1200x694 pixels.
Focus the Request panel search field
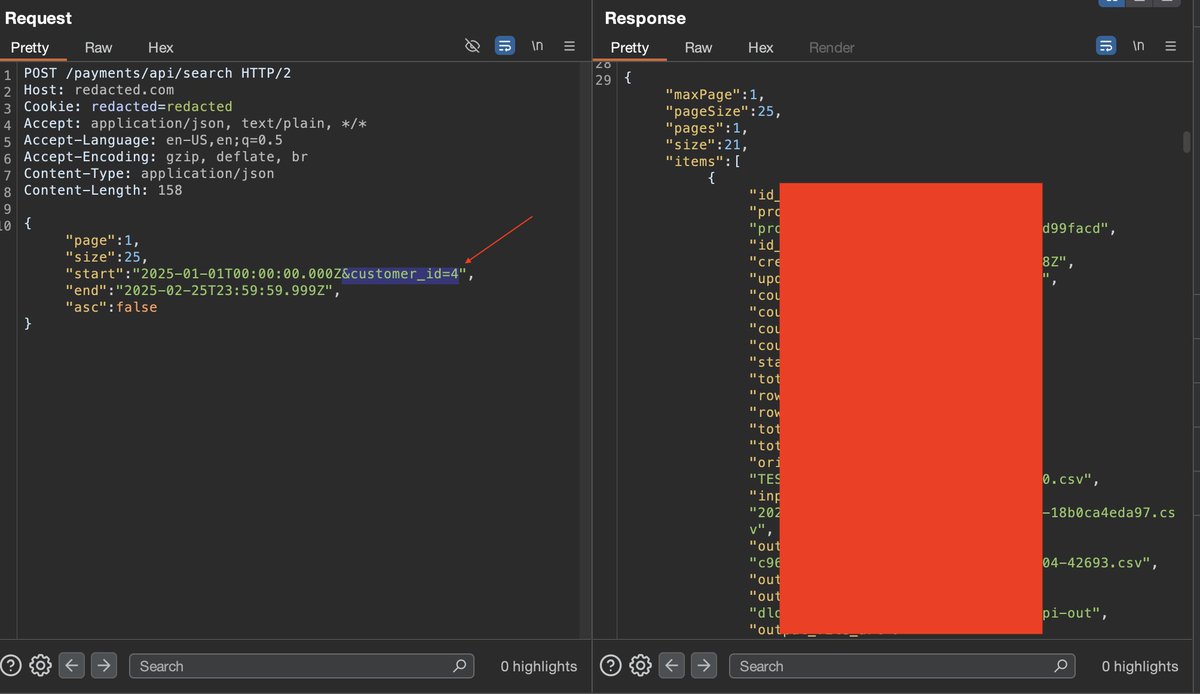302,665
